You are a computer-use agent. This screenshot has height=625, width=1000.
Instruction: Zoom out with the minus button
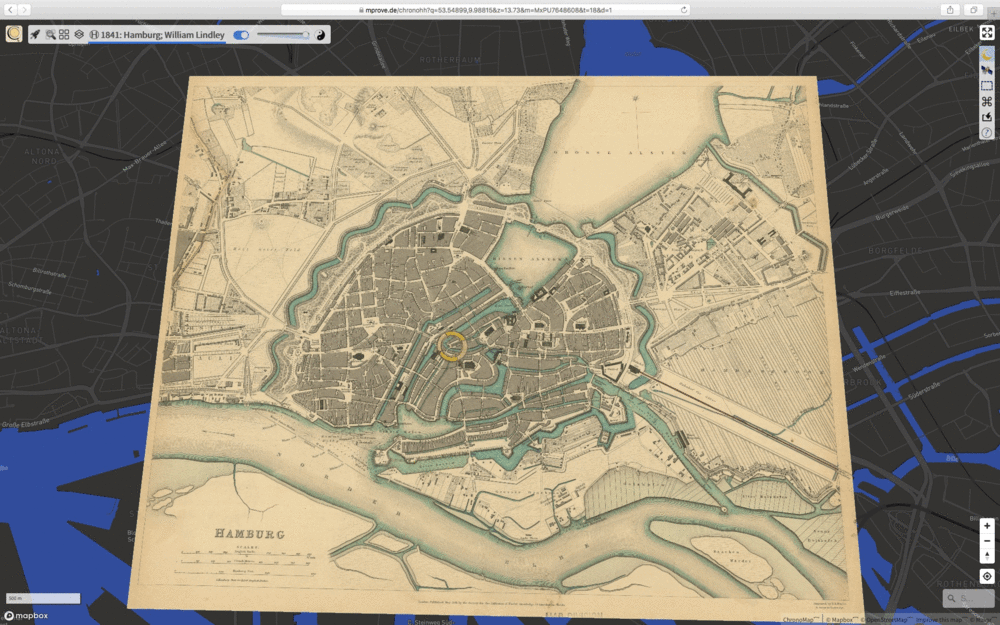(x=987, y=541)
